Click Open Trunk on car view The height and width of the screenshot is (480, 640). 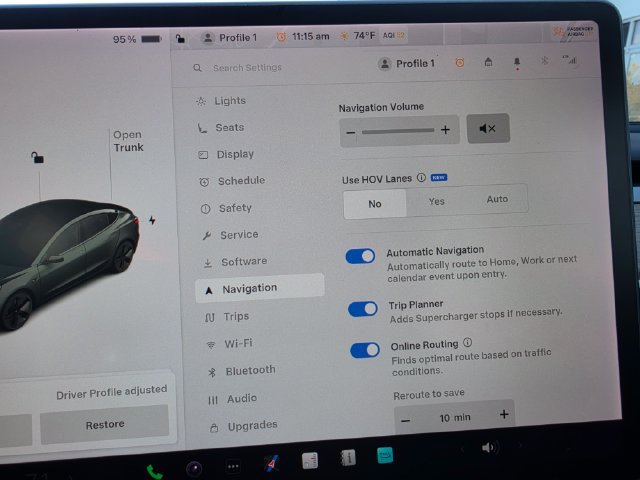pos(128,141)
